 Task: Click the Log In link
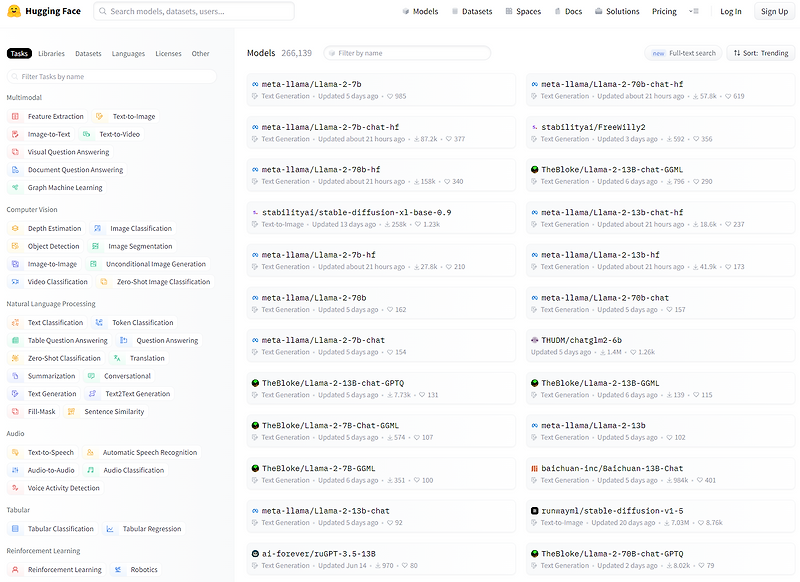pyautogui.click(x=731, y=11)
